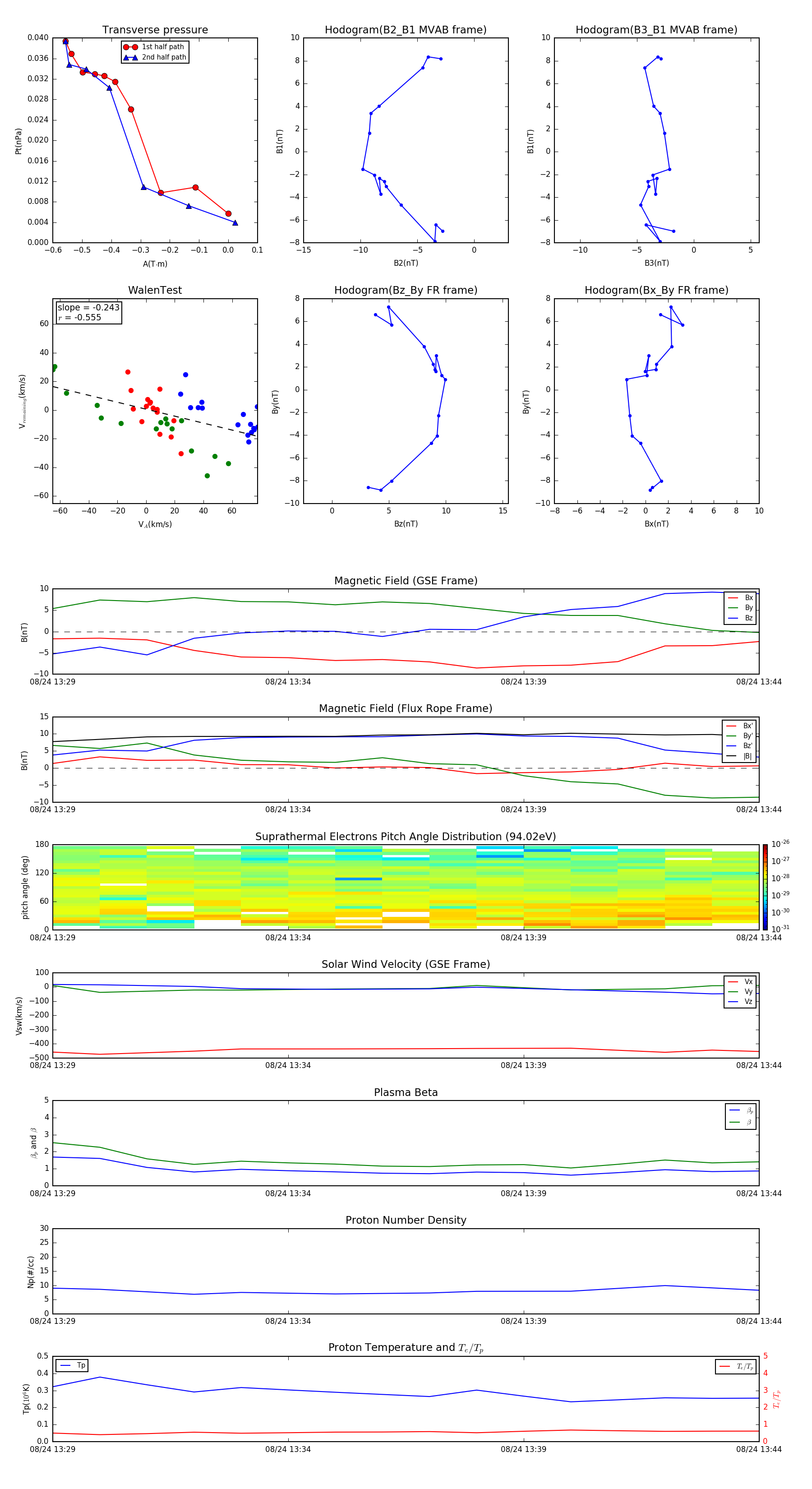Click the 'Hodogram(Bz_By FR frame)' title
Screen dimensions: 812x1489
click(406, 290)
